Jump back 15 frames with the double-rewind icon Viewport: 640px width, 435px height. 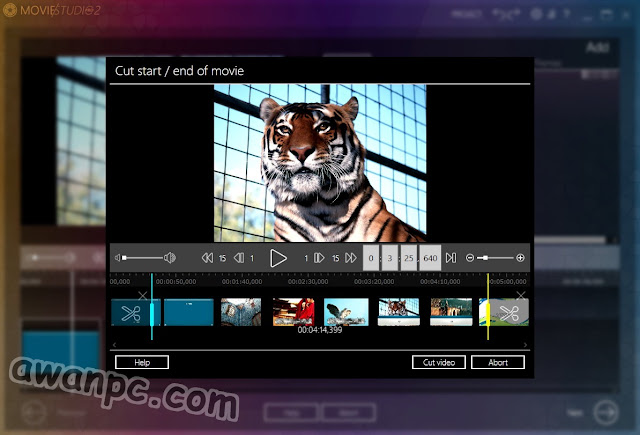(207, 258)
